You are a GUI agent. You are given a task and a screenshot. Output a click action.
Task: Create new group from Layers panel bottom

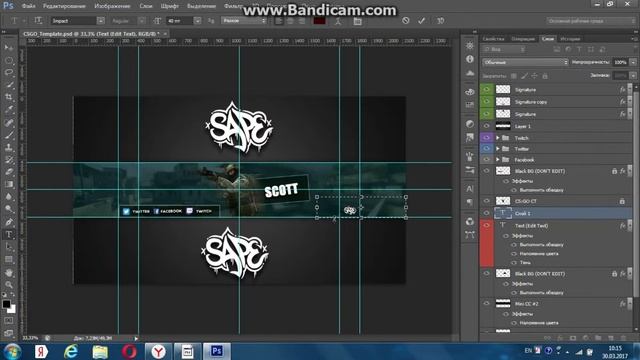(x=598, y=338)
